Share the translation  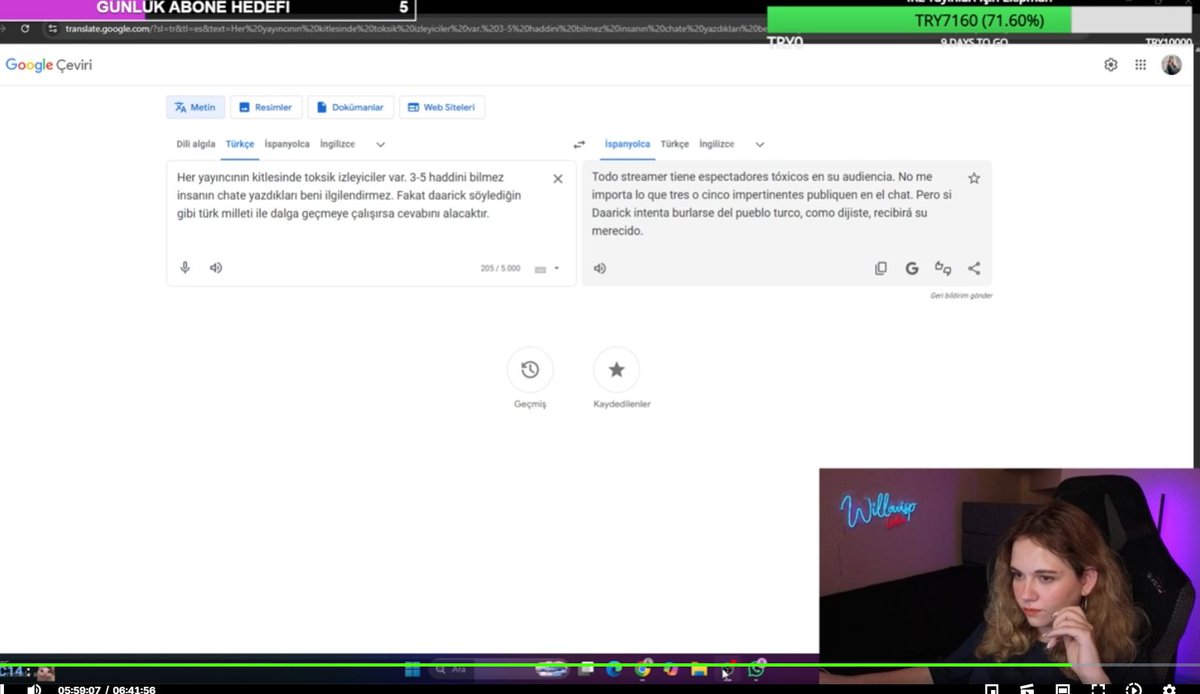point(974,268)
